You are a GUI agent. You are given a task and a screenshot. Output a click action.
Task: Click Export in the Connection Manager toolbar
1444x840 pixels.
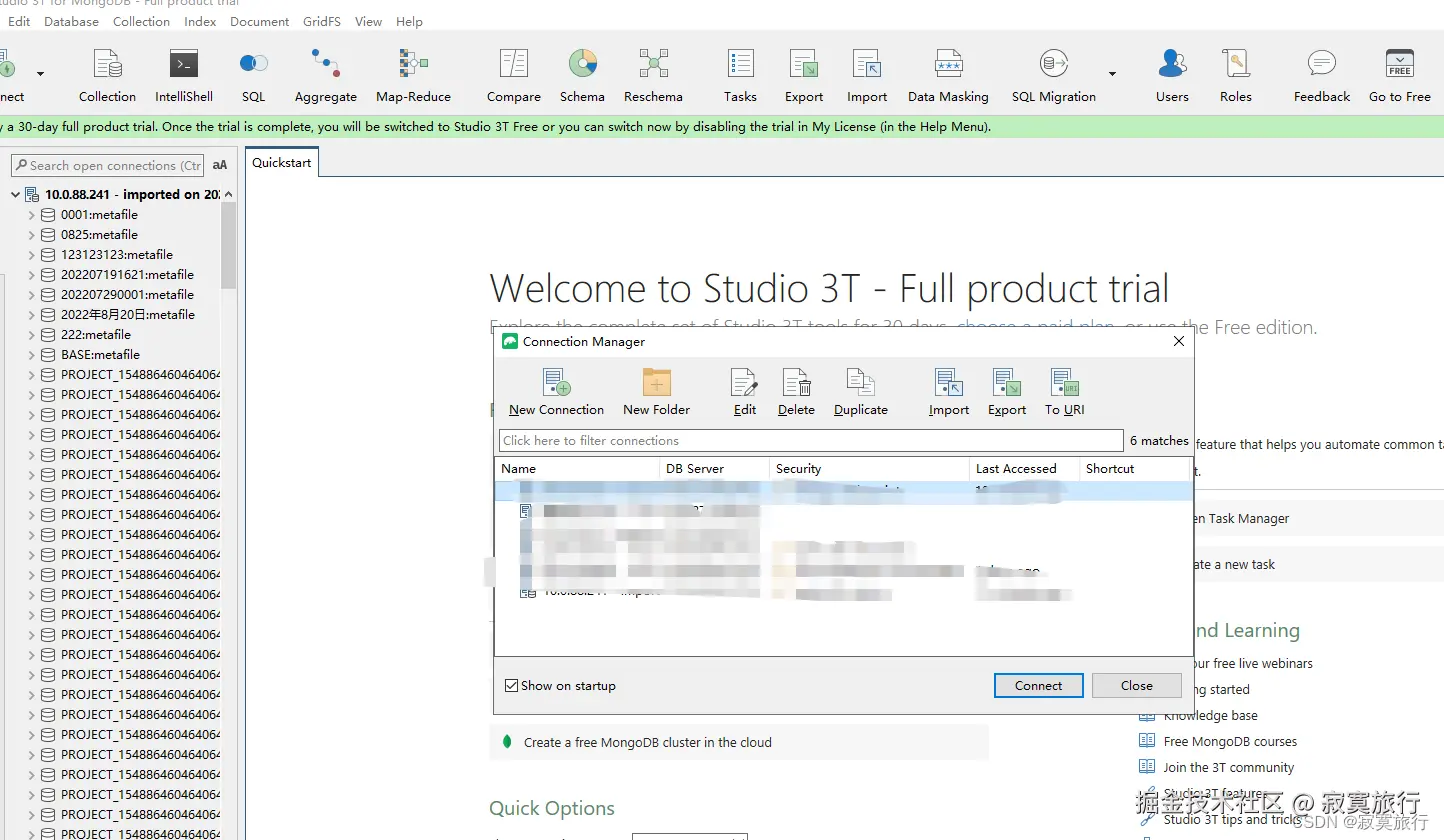pos(1007,392)
